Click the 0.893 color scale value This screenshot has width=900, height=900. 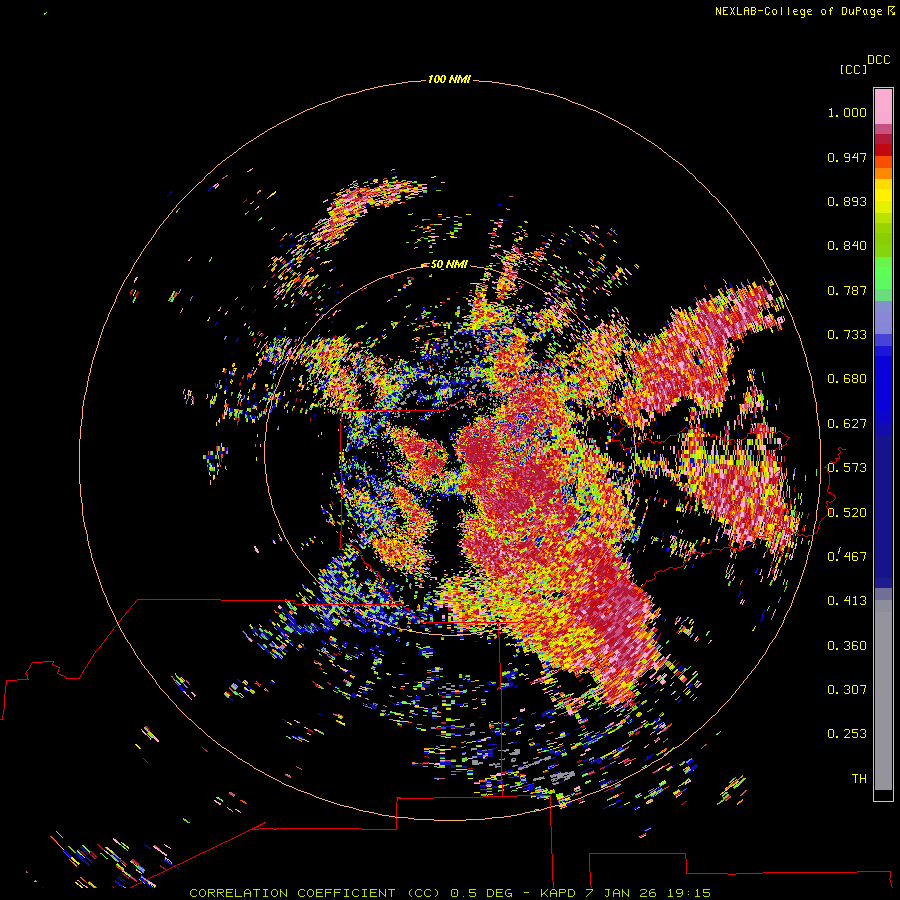847,201
